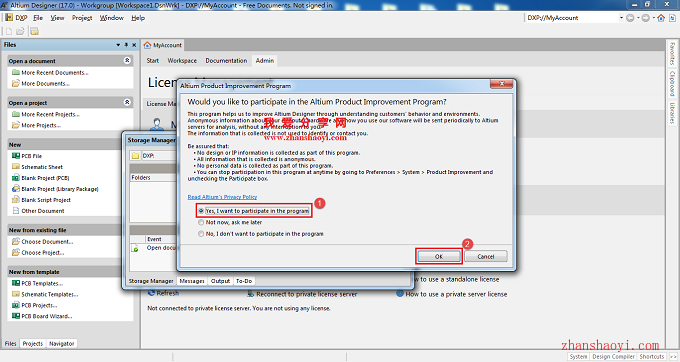Open the Admin page tab
The image size is (680, 362).
(265, 61)
